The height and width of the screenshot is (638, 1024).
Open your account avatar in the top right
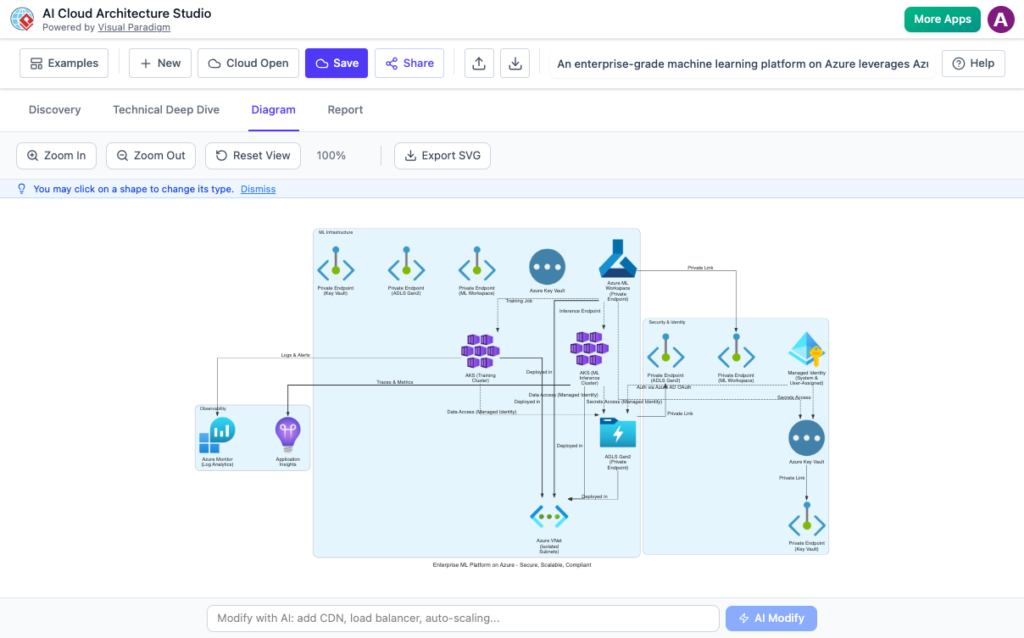(x=1001, y=19)
